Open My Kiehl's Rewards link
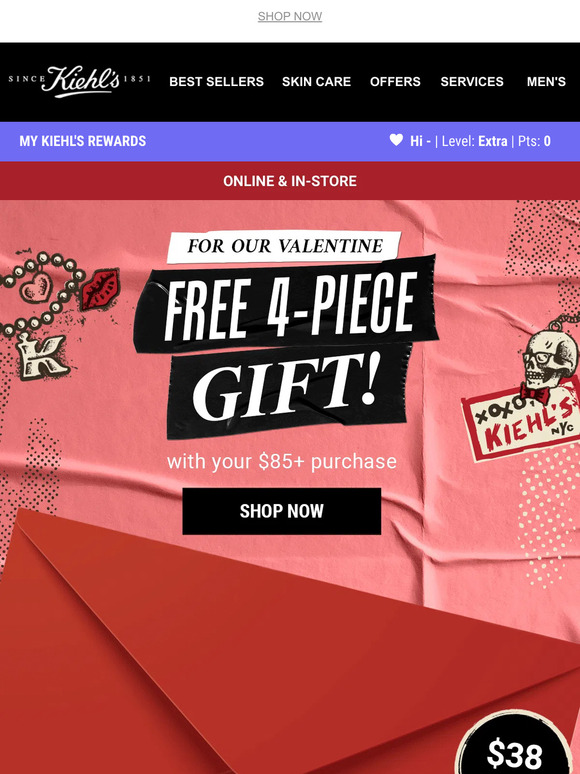The image size is (580, 774). click(x=82, y=141)
